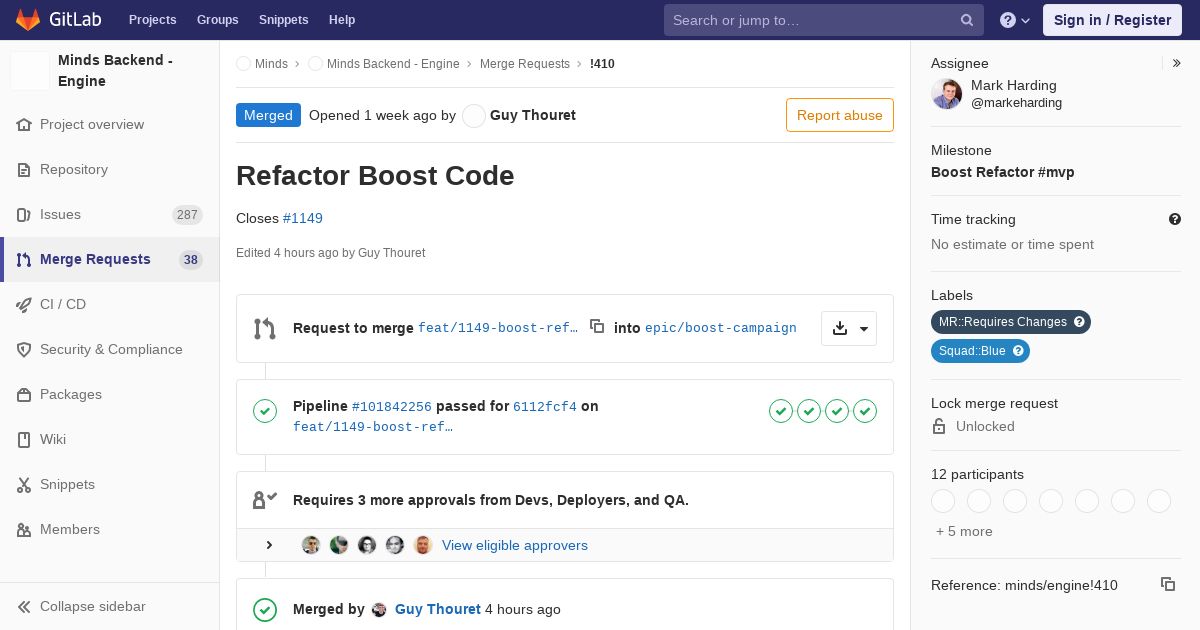Open Merge Requests in sidebar
The image size is (1200, 630).
tap(110, 259)
